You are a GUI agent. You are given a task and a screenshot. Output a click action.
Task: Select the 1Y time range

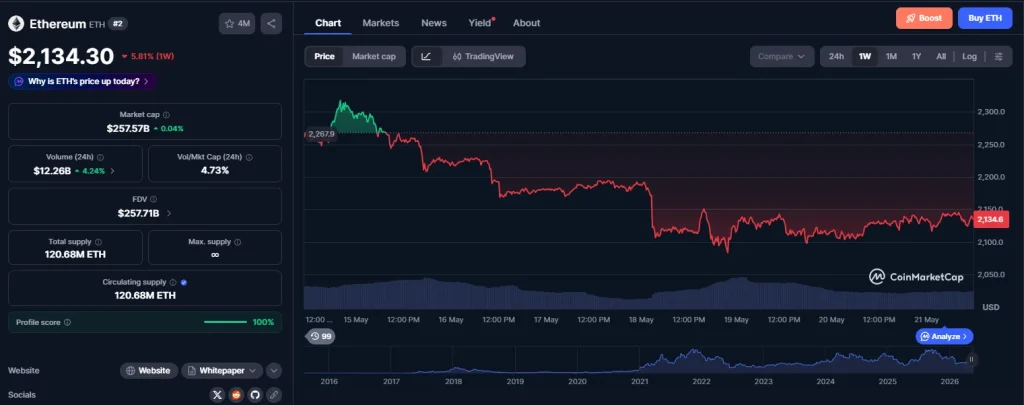[916, 56]
